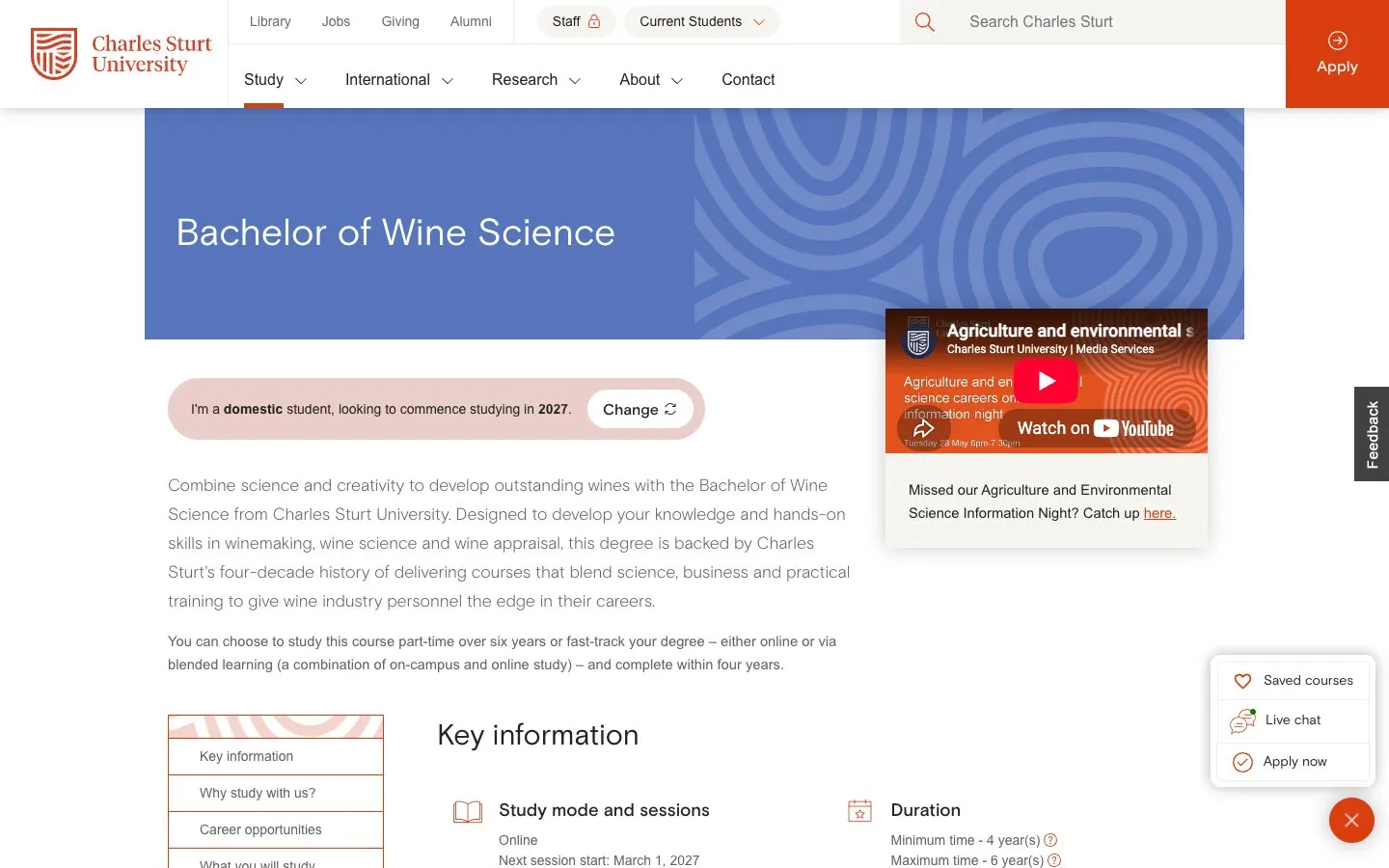
Task: Expand the About menu
Action: tap(651, 80)
